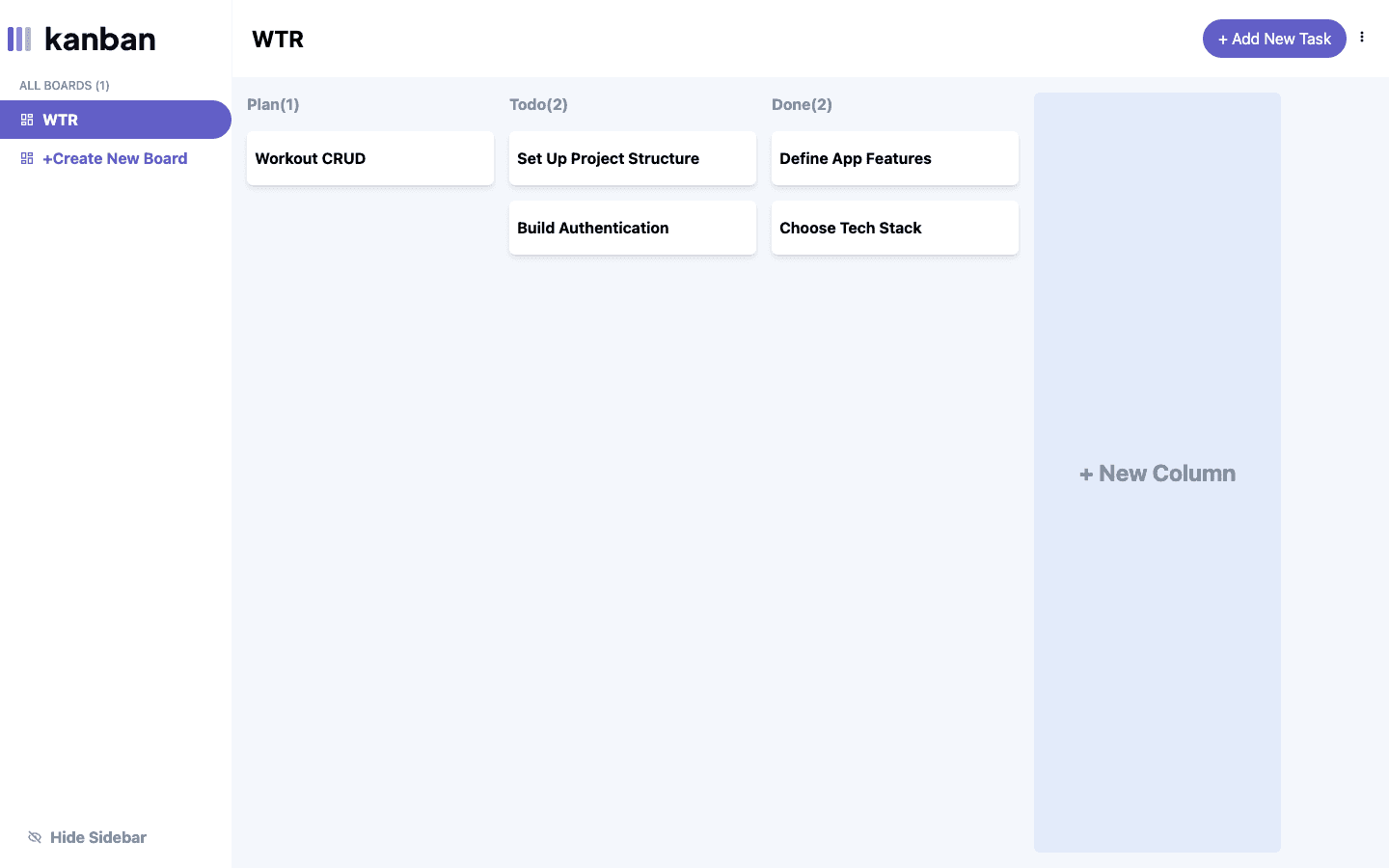Click +Create New Board link

(115, 158)
